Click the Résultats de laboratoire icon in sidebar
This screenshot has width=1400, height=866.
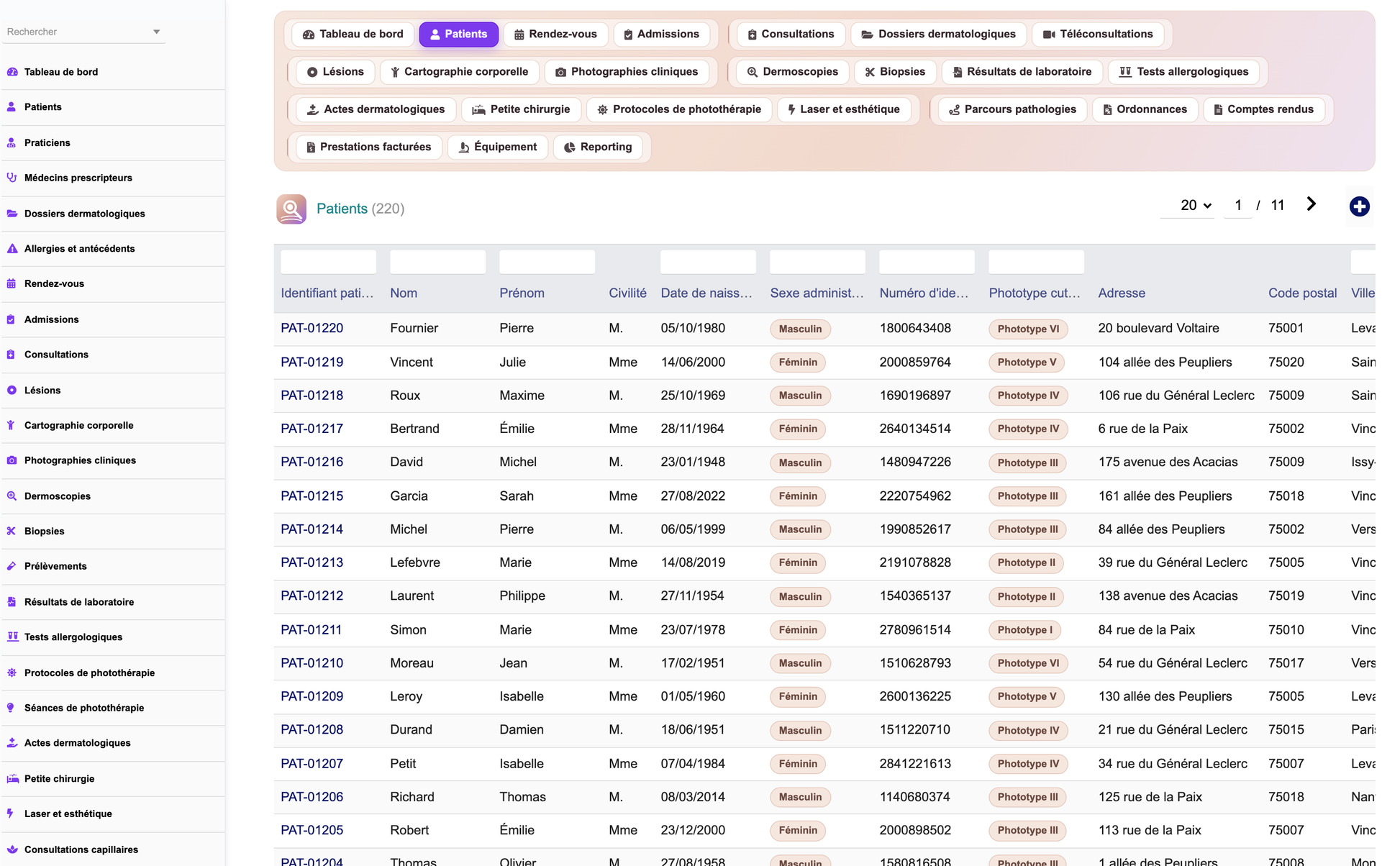tap(12, 602)
